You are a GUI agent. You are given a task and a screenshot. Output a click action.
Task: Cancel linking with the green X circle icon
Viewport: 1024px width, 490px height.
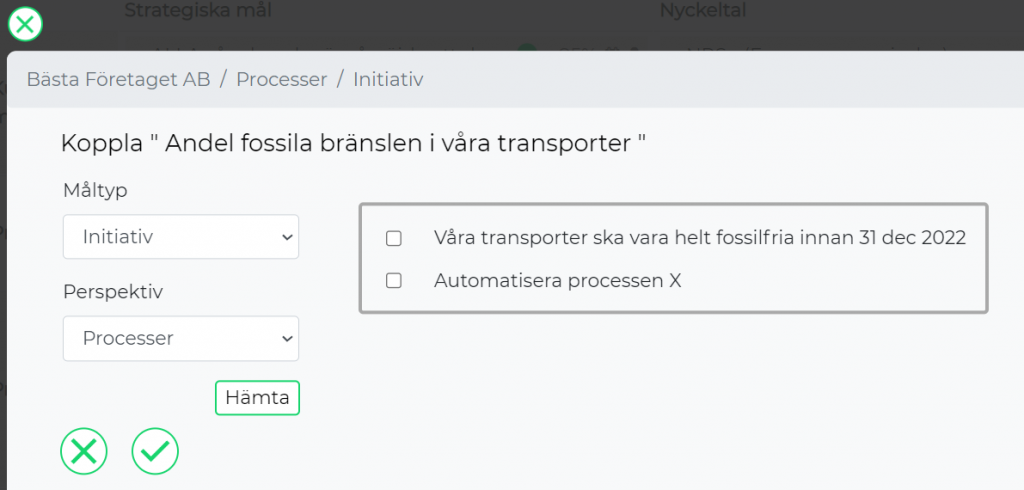tap(84, 451)
